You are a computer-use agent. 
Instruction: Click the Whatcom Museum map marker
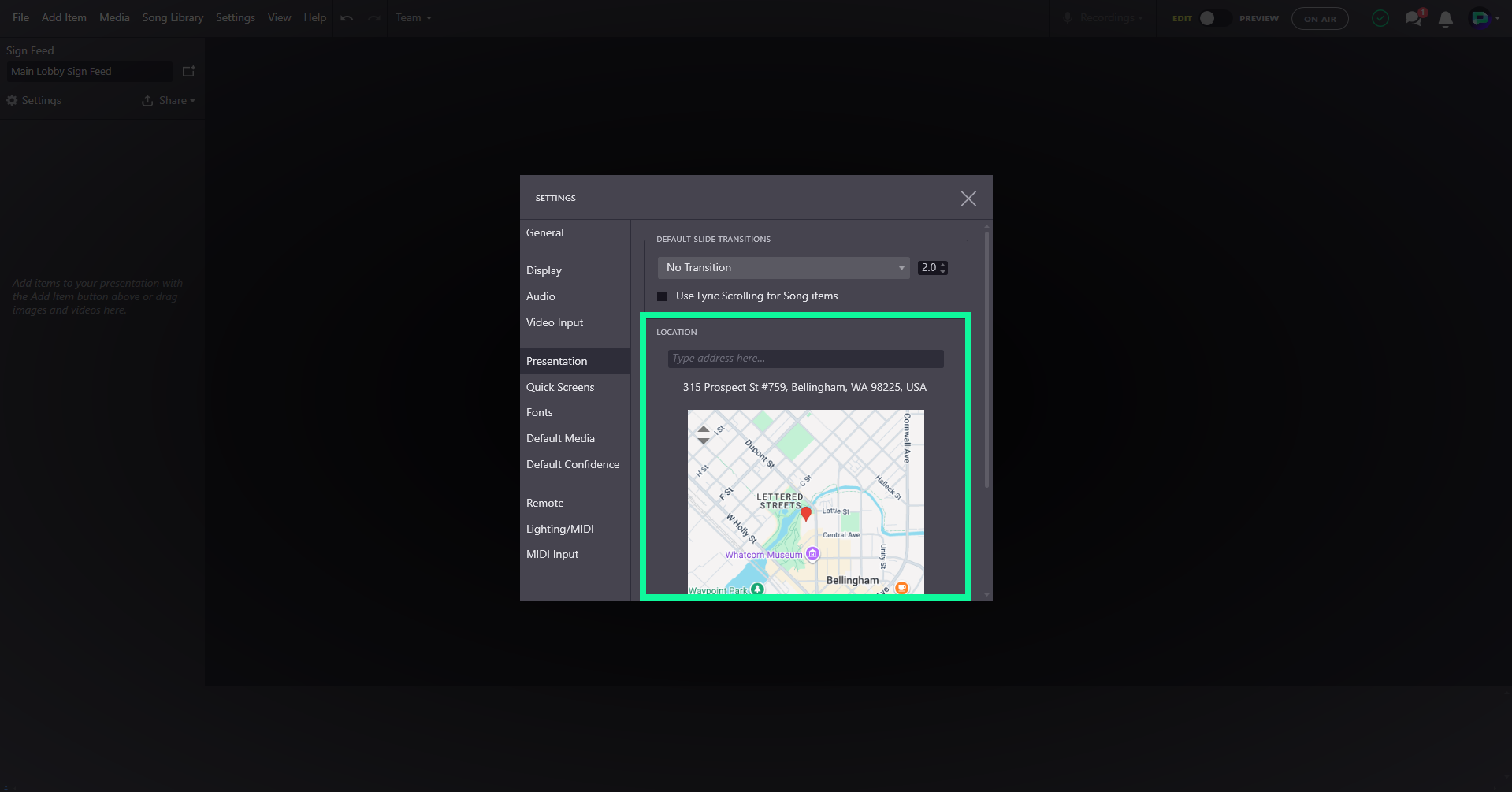click(x=812, y=554)
